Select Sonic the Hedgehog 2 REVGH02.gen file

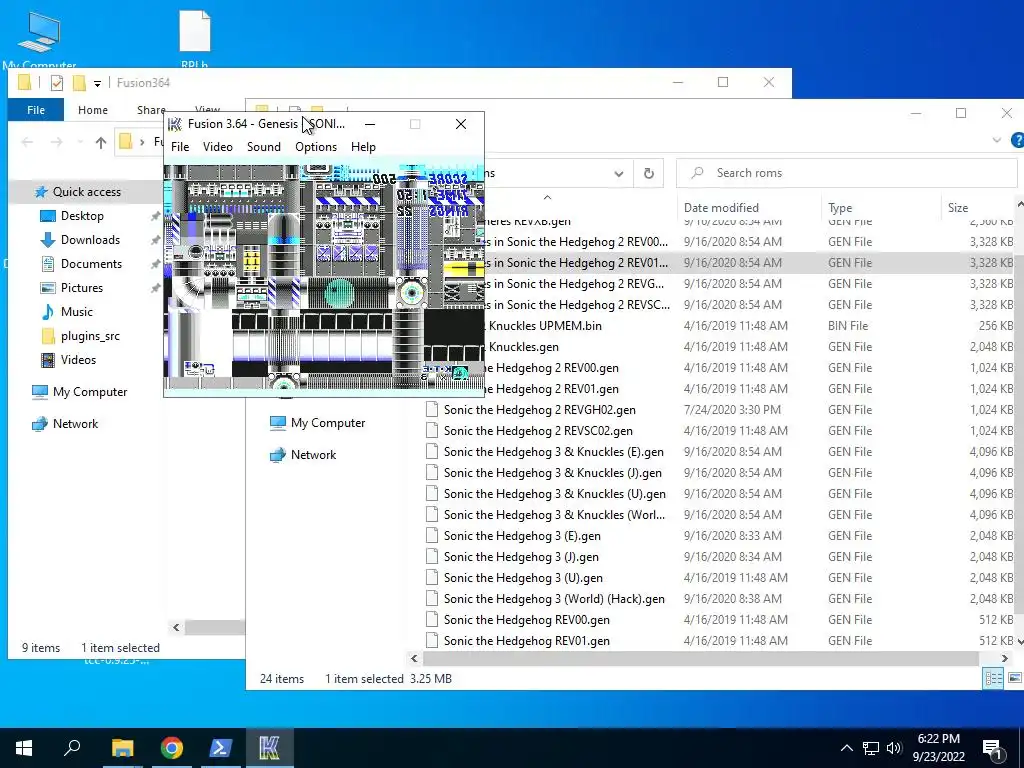pos(539,410)
